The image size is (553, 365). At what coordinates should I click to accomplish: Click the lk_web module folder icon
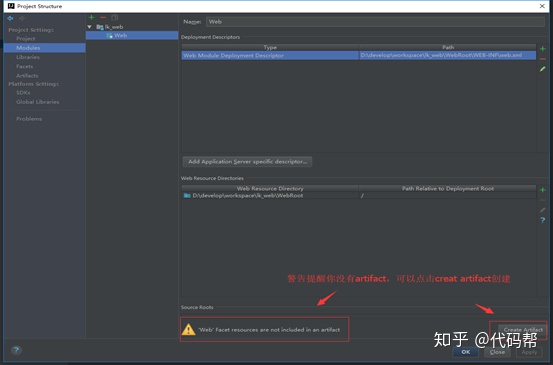coord(100,27)
